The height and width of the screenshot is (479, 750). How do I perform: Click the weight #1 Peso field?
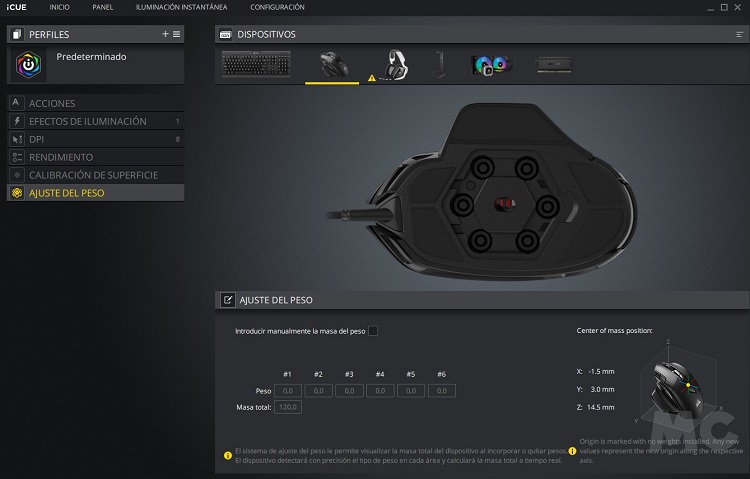[x=288, y=391]
